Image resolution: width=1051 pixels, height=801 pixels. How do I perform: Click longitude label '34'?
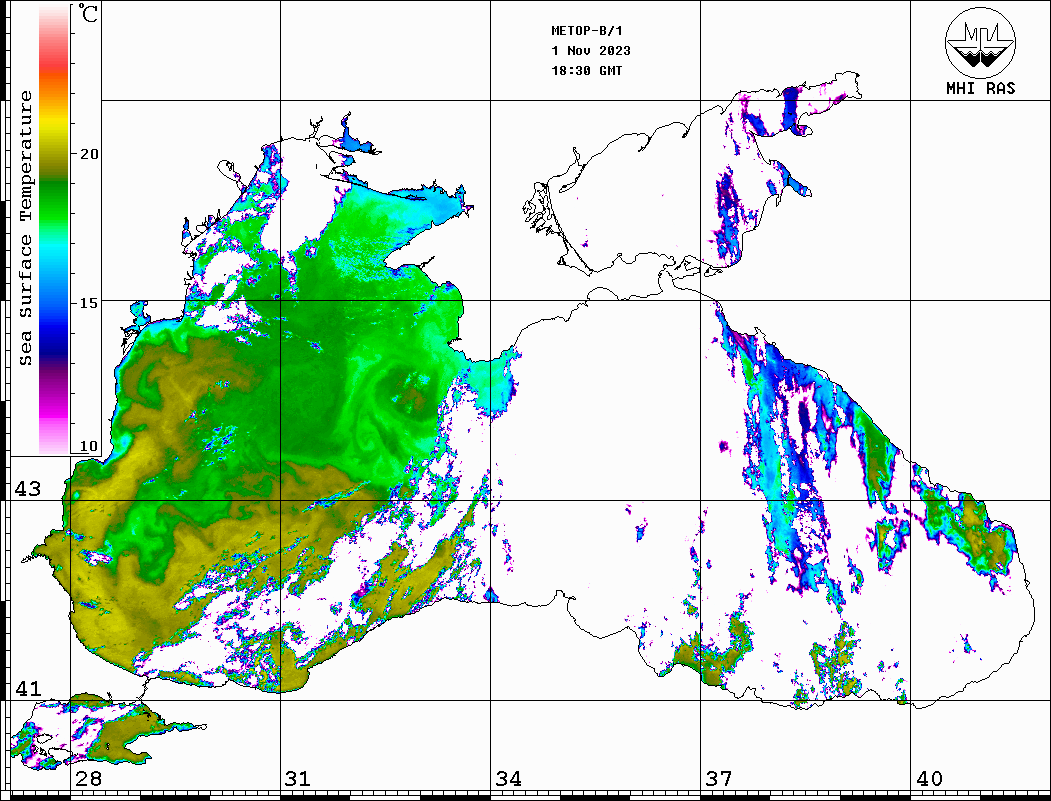pyautogui.click(x=508, y=778)
